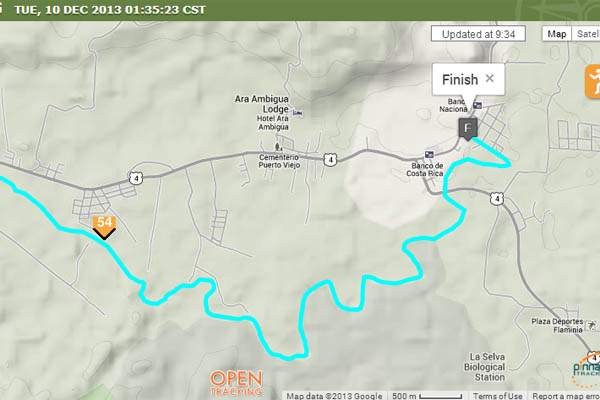Click the Plaza Deportes Flaminia icon
Screen dimensions: 600x400
592,325
